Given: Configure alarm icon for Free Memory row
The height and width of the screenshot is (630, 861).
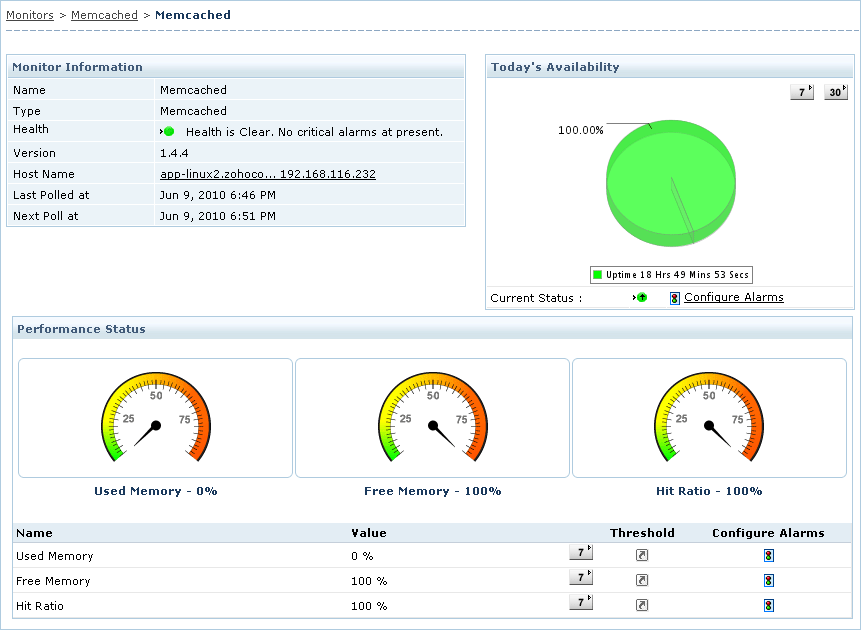Looking at the screenshot, I should 769,580.
